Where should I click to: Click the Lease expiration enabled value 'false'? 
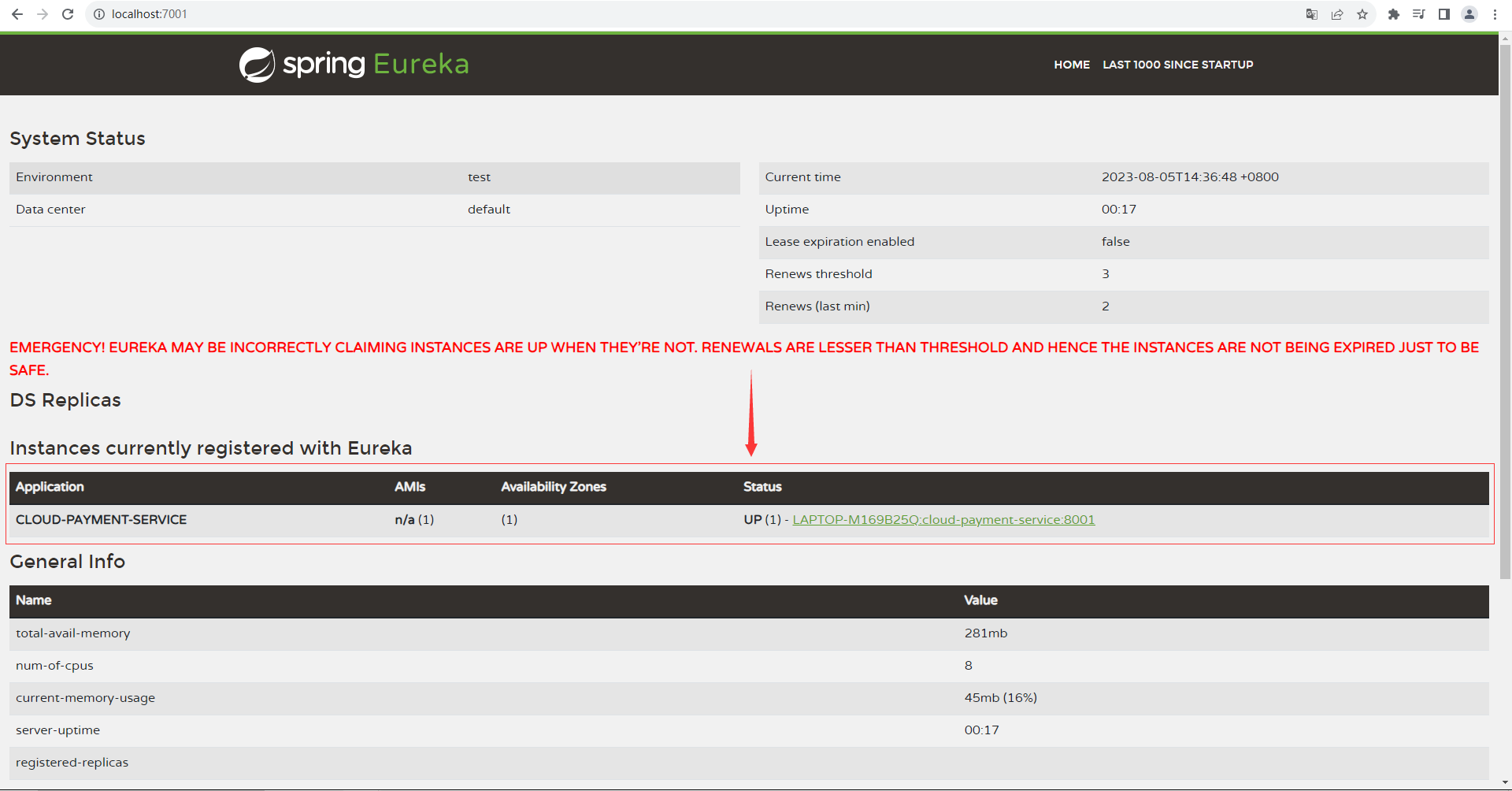1115,242
